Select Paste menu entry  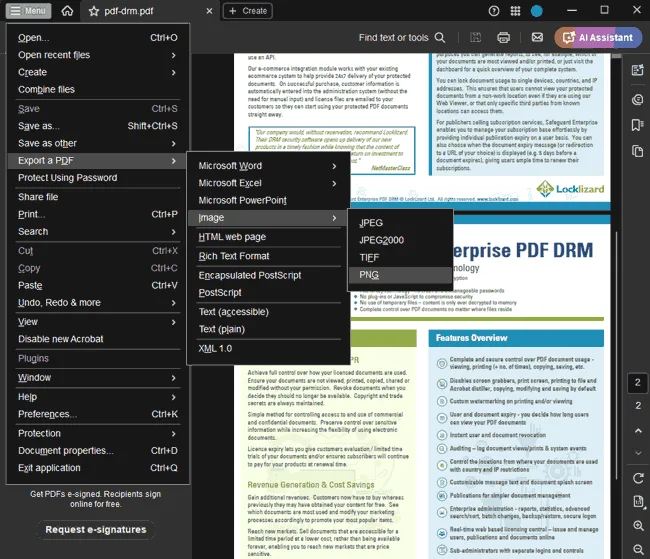click(98, 285)
